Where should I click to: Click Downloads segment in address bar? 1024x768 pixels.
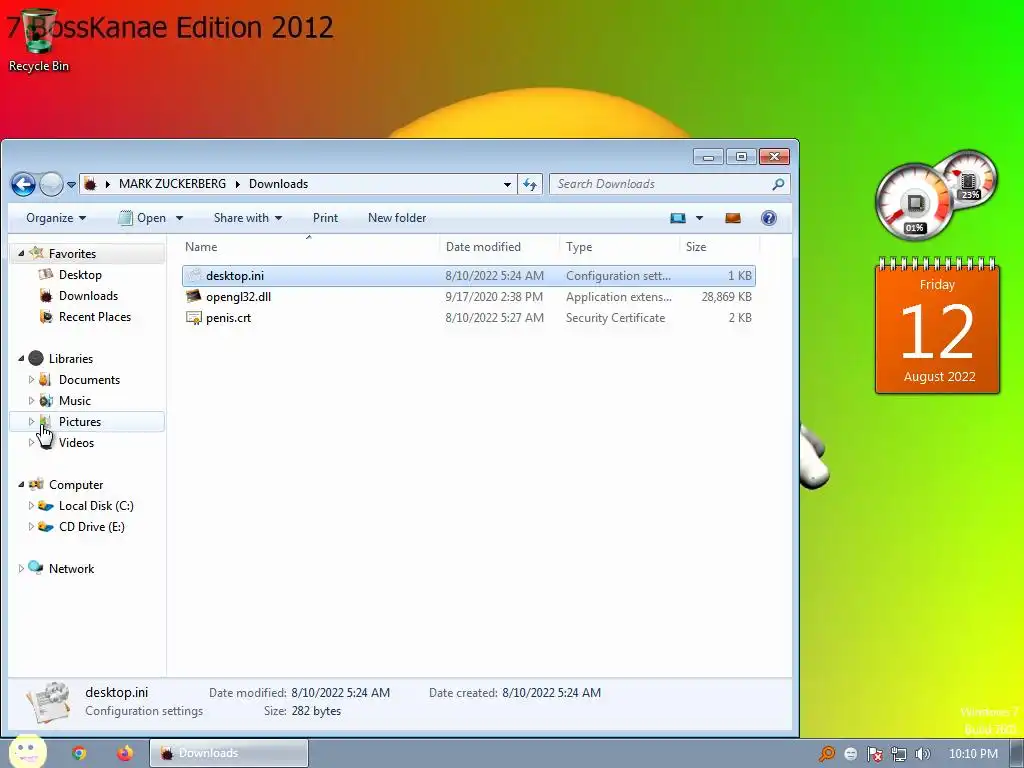pos(278,184)
